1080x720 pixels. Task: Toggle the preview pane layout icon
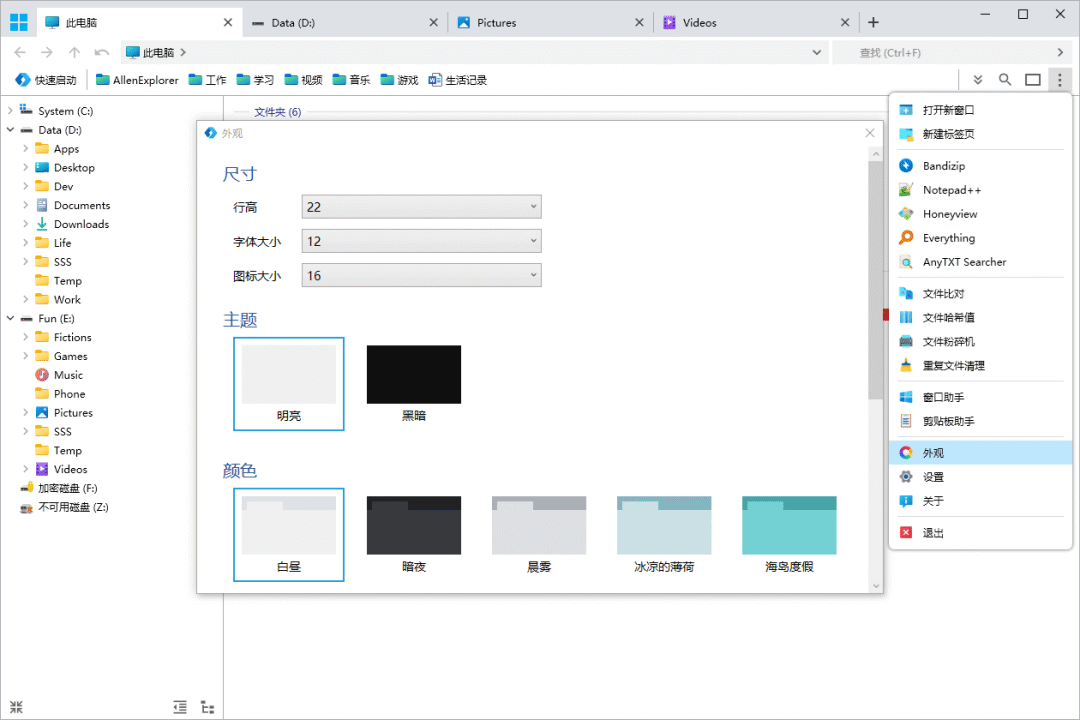pos(1032,80)
